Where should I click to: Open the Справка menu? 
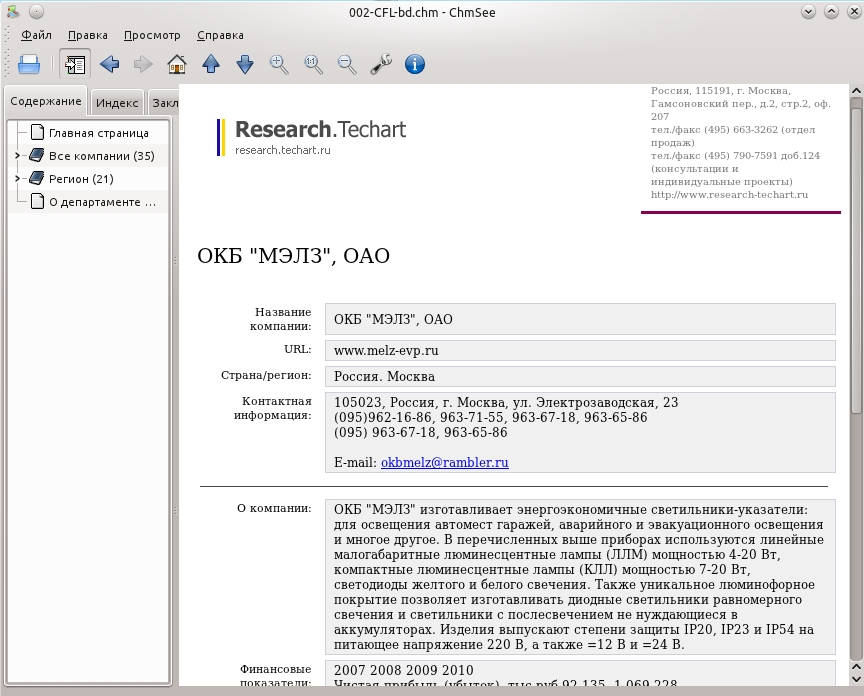220,35
